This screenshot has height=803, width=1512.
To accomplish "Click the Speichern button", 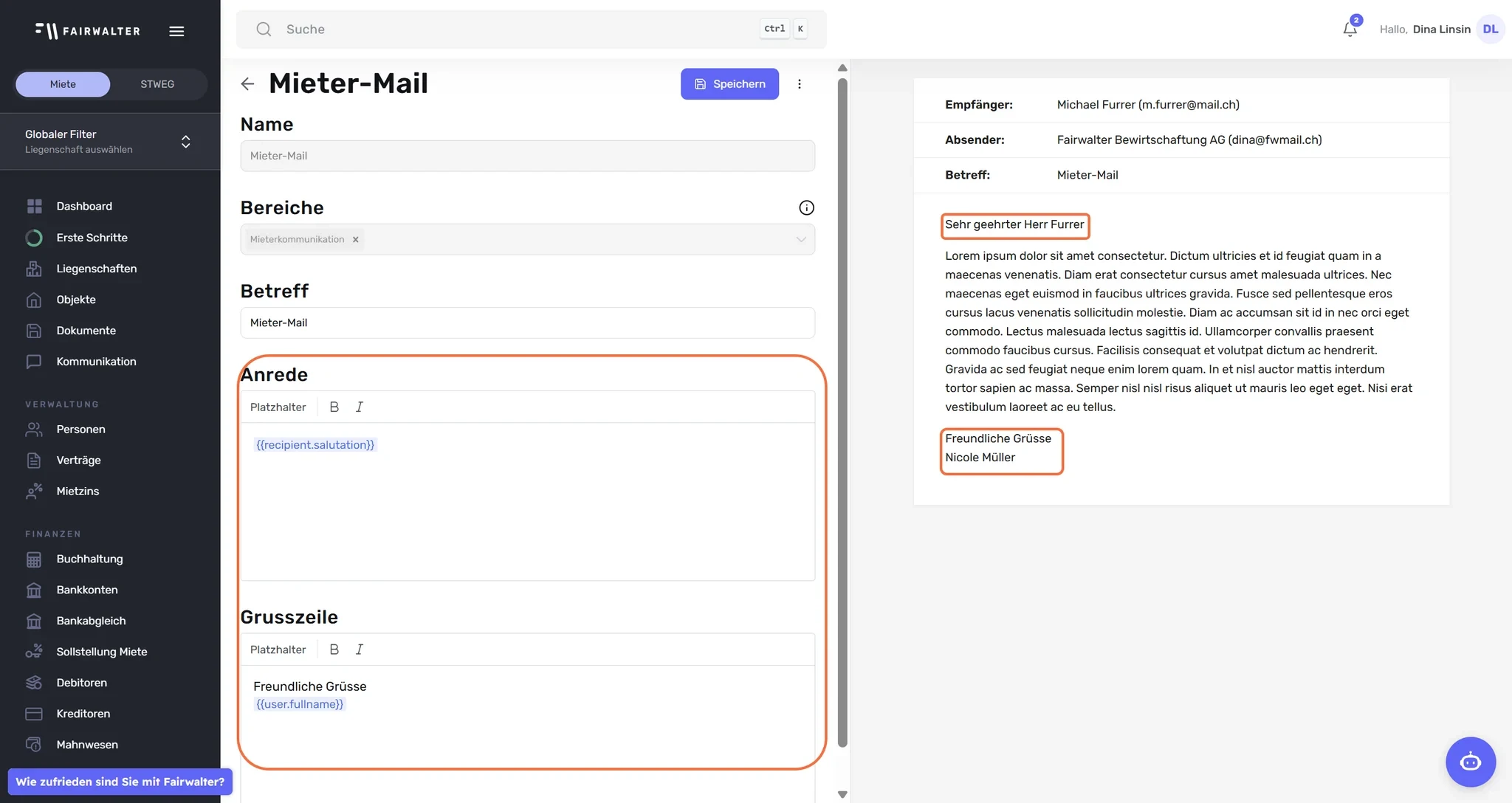I will click(x=729, y=84).
